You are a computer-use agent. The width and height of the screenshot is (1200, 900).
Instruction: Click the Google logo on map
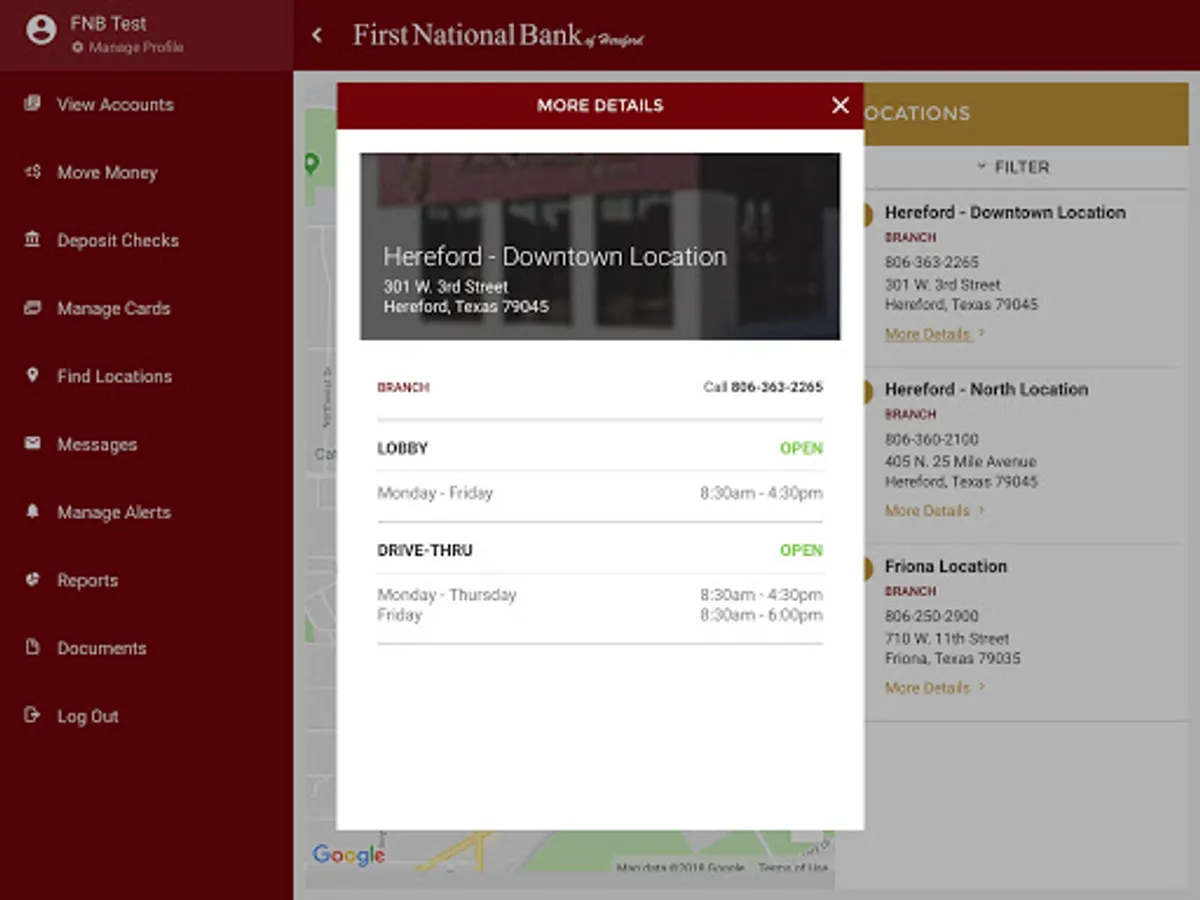click(348, 855)
